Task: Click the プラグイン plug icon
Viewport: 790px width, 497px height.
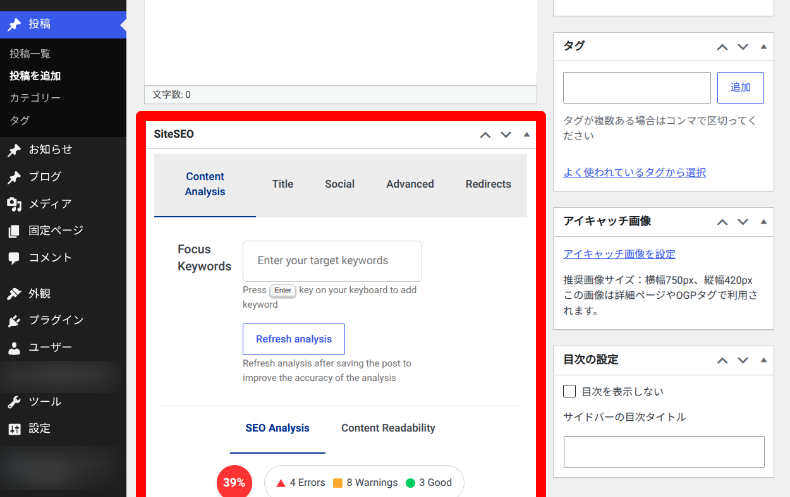Action: pos(14,321)
